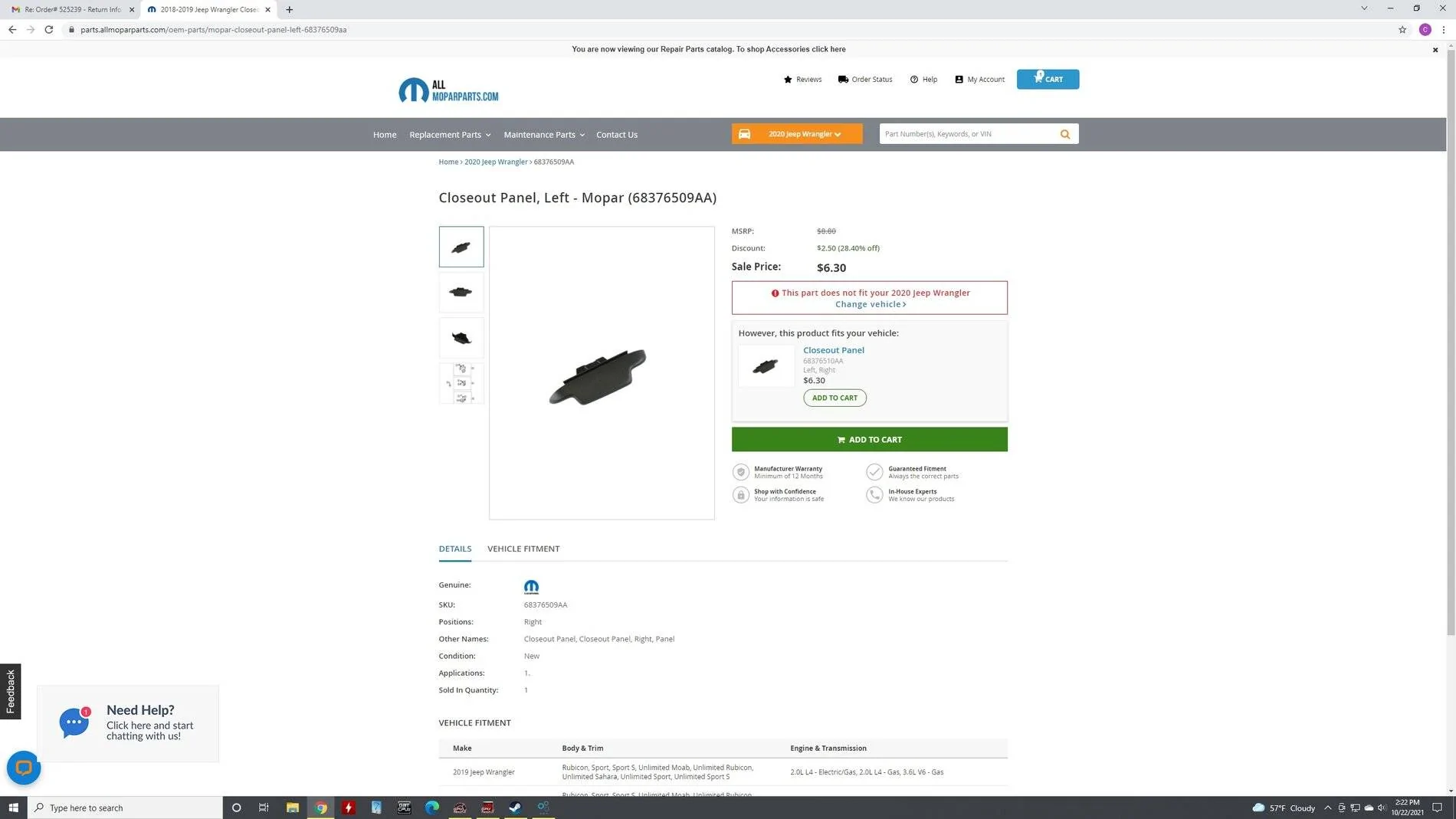Open the Chrome profile avatar
Image resolution: width=1456 pixels, height=819 pixels.
click(x=1425, y=30)
